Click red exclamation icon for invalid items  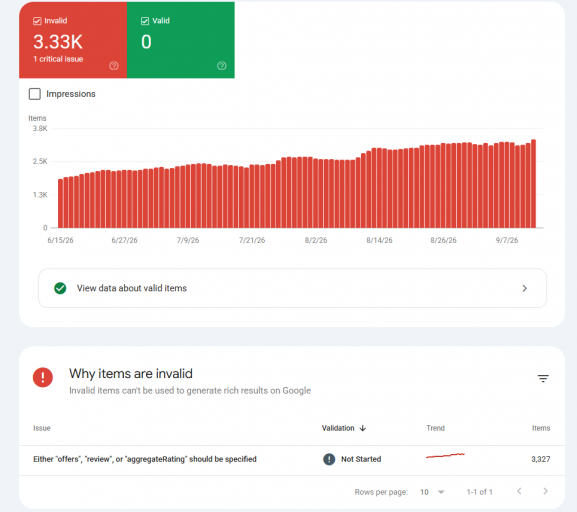43,377
